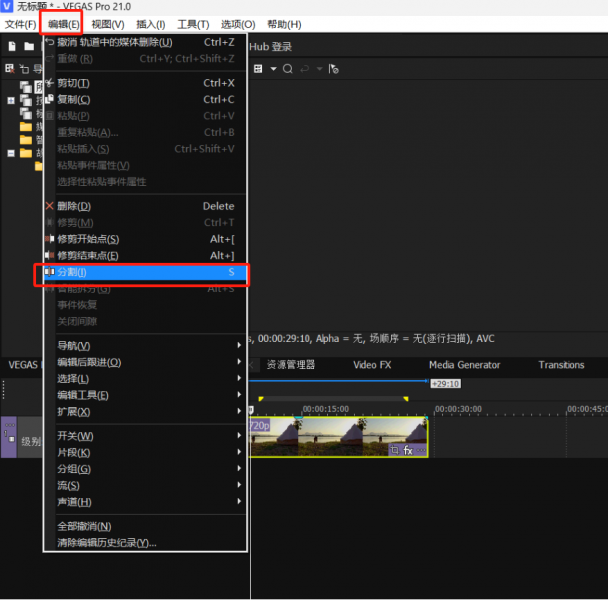Collapse the minus node in the media tree

tap(11, 153)
